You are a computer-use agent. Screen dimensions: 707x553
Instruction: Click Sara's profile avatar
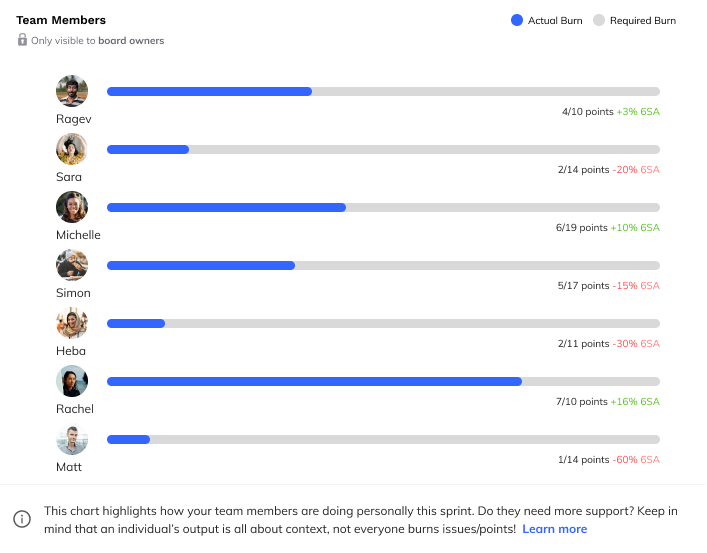72,149
